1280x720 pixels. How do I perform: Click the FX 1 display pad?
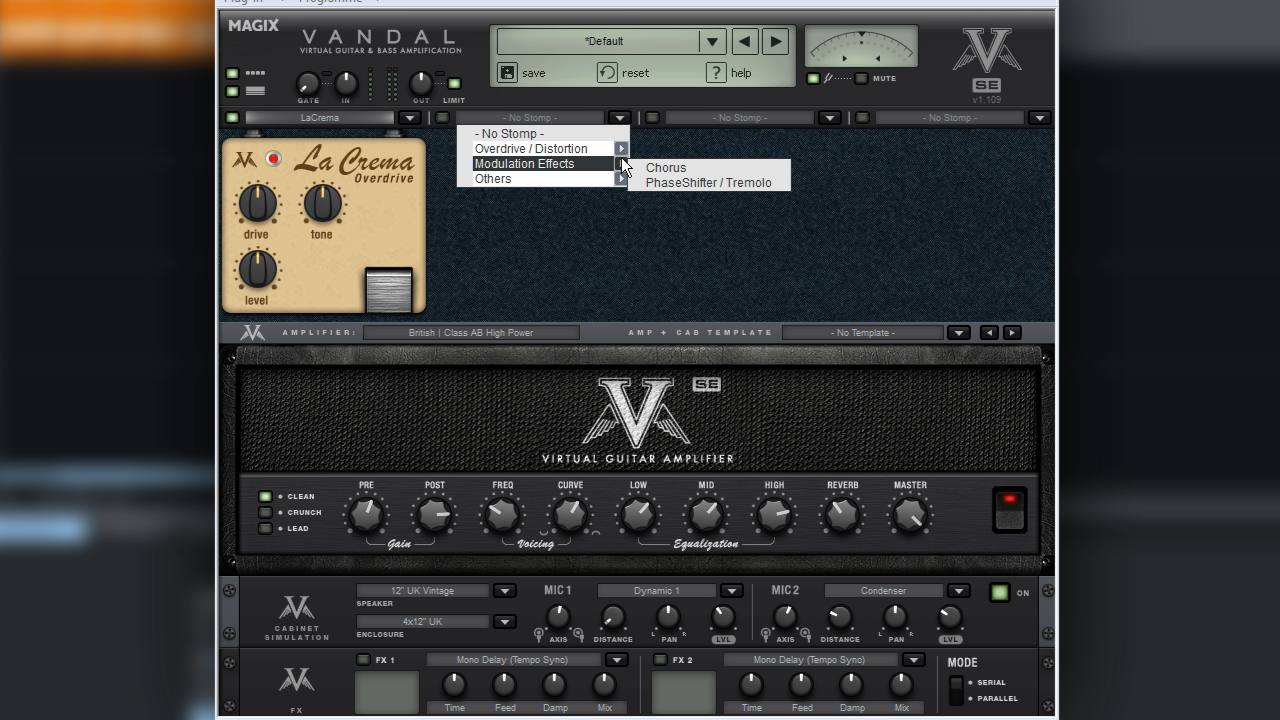tap(387, 692)
